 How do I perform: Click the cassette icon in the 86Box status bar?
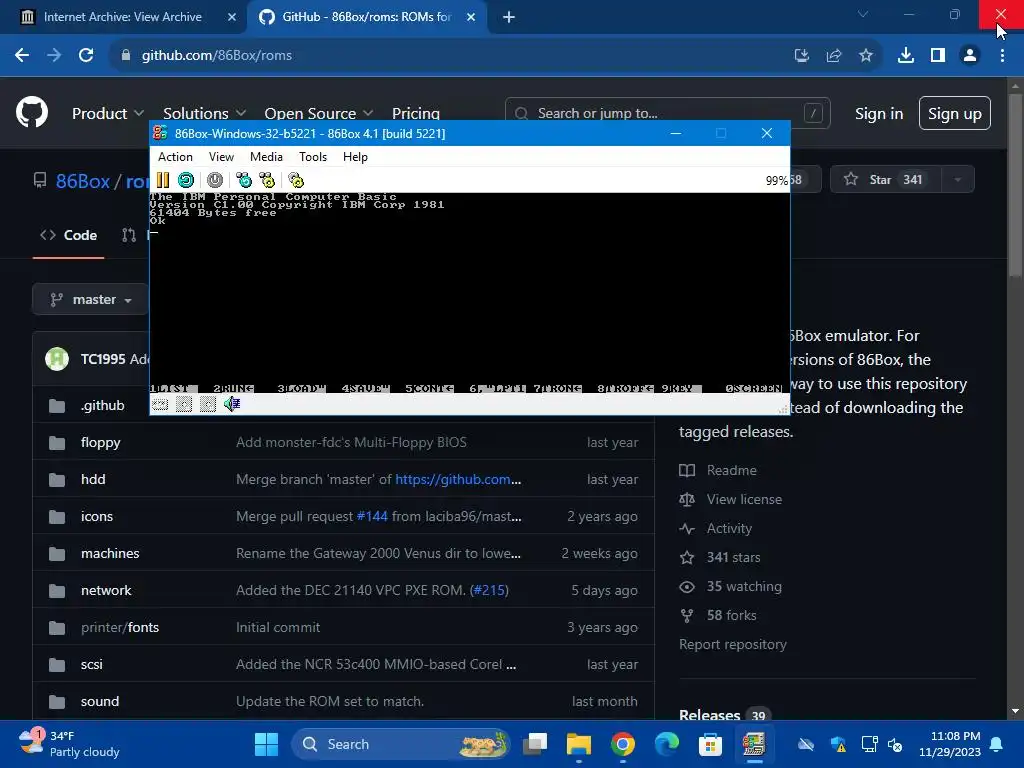tap(160, 404)
